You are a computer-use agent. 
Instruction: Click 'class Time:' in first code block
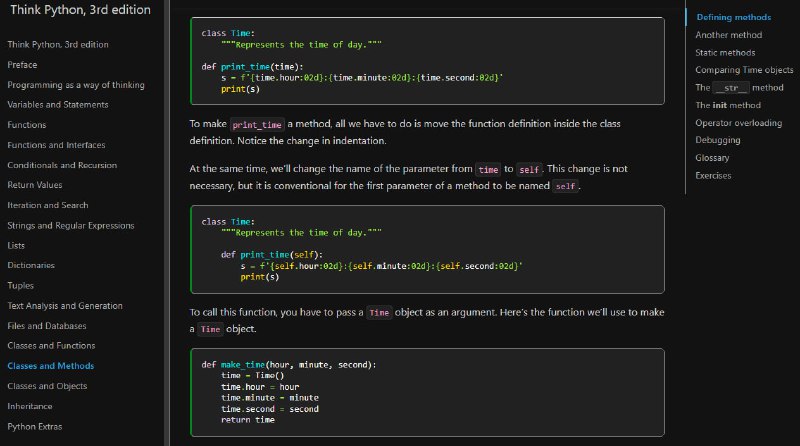click(228, 33)
